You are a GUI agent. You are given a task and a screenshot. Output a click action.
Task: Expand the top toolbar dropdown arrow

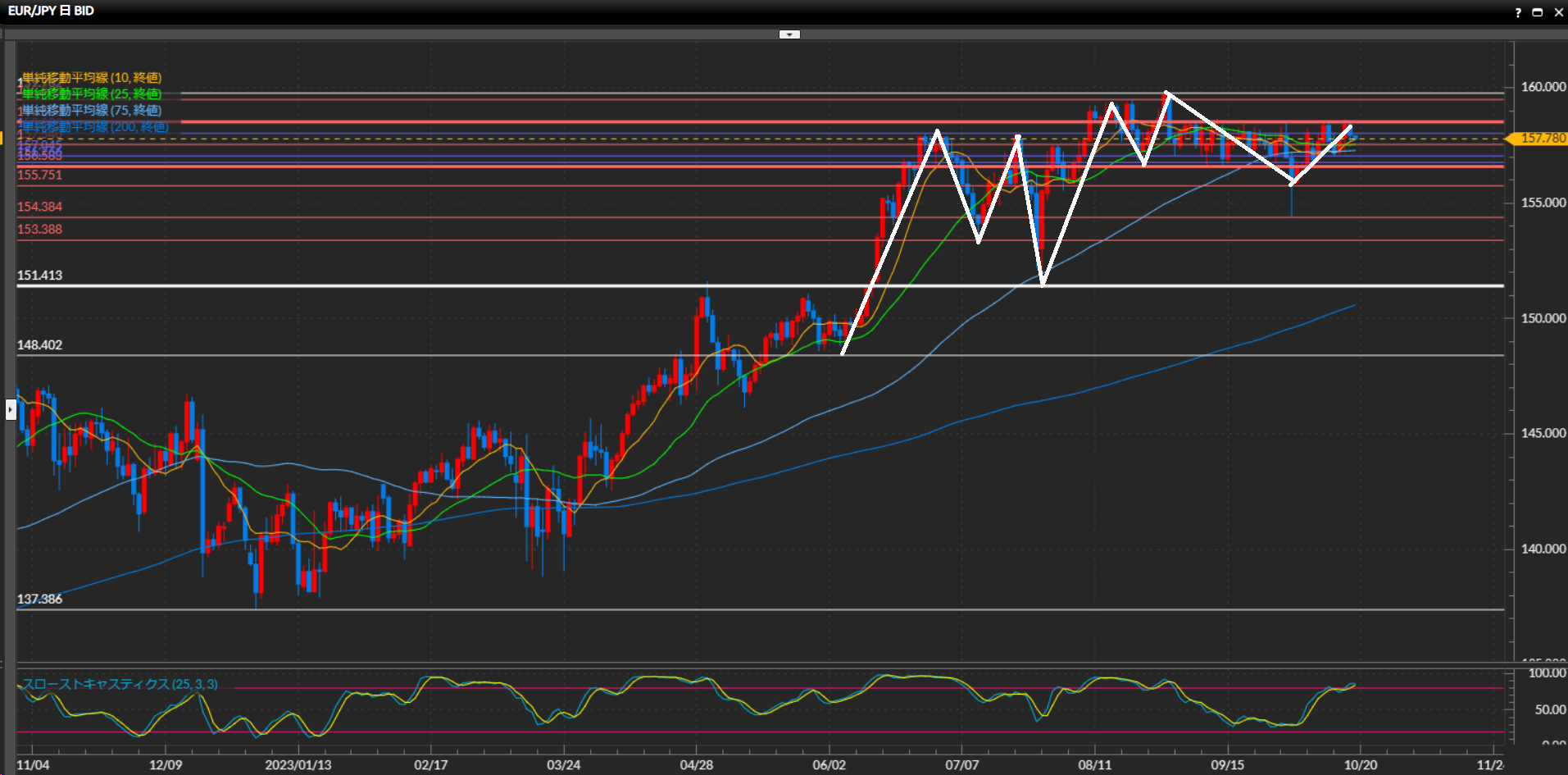[x=789, y=34]
